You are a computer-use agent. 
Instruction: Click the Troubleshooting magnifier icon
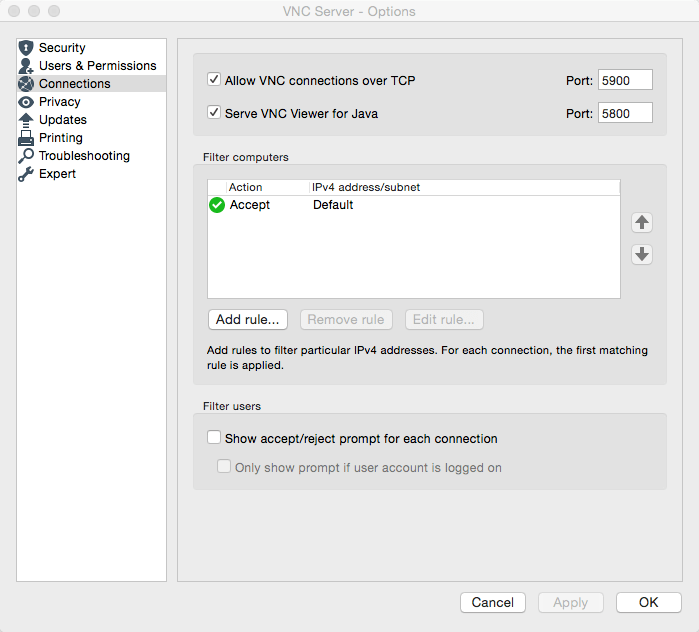[x=26, y=156]
